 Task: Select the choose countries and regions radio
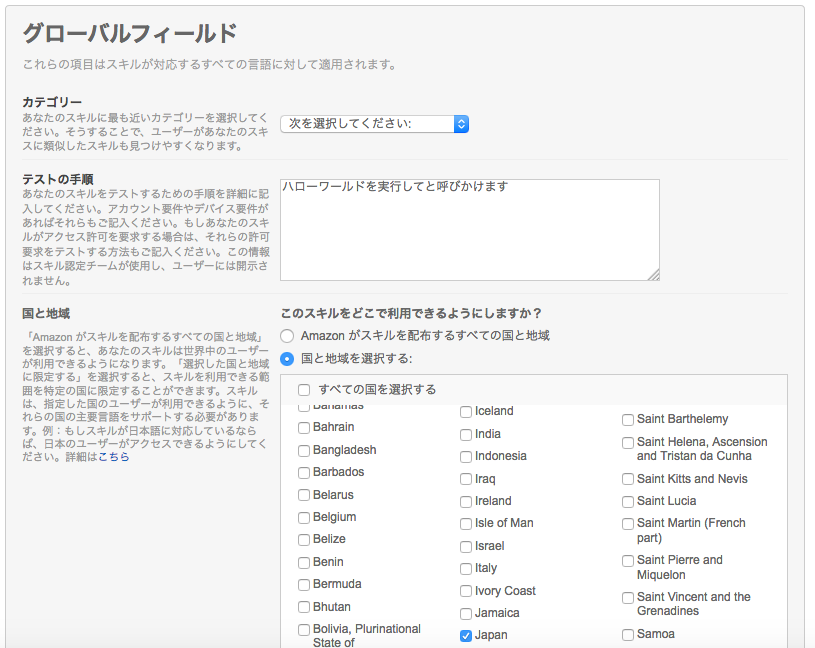coord(287,359)
